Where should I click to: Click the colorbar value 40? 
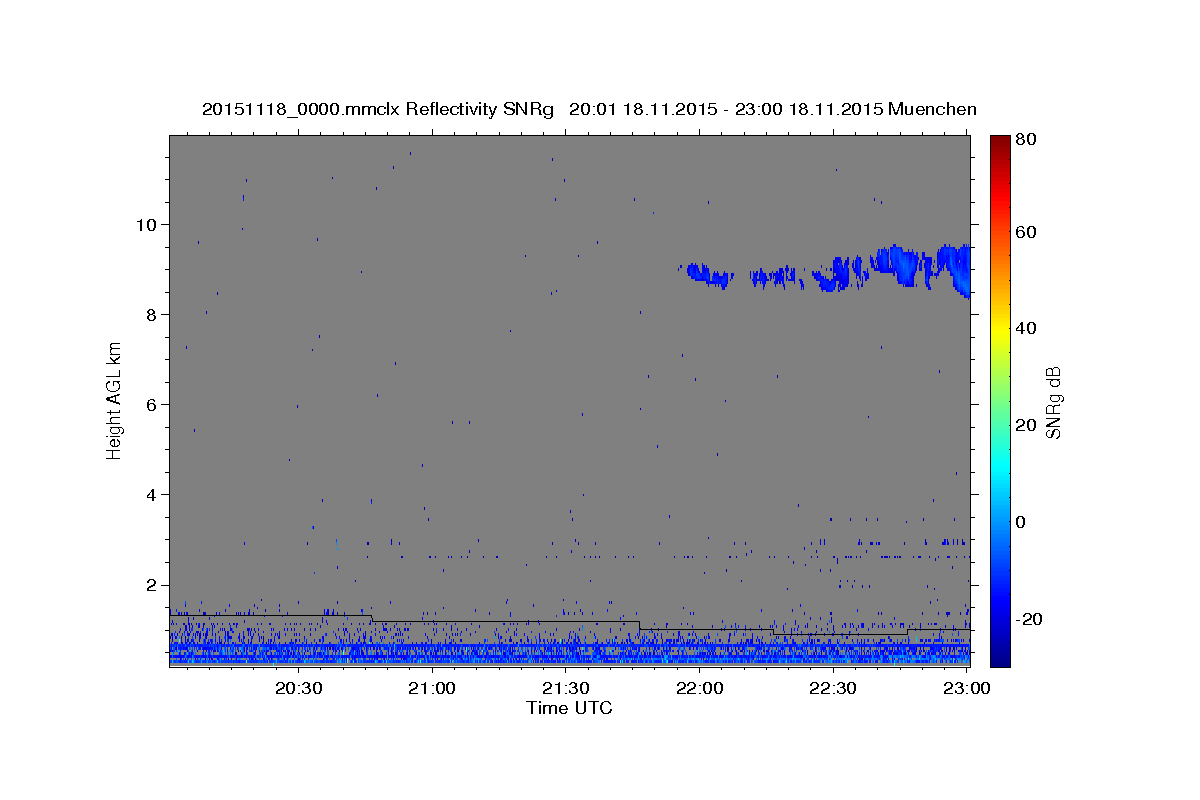click(x=1027, y=328)
